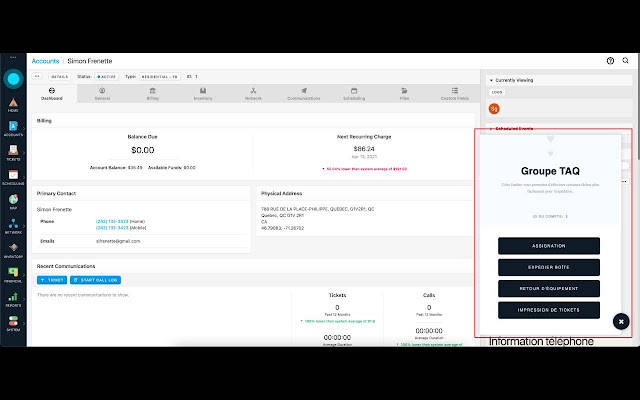The height and width of the screenshot is (400, 640).
Task: Click the Logs tag in Currently Viewing
Action: coord(497,92)
